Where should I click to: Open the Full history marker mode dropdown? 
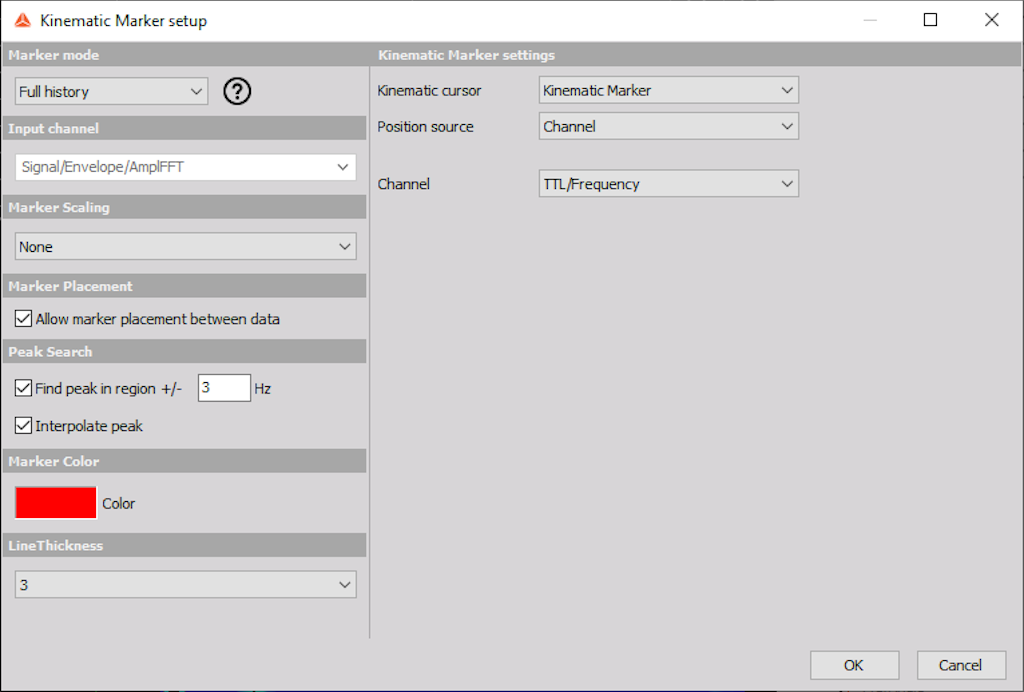(112, 91)
